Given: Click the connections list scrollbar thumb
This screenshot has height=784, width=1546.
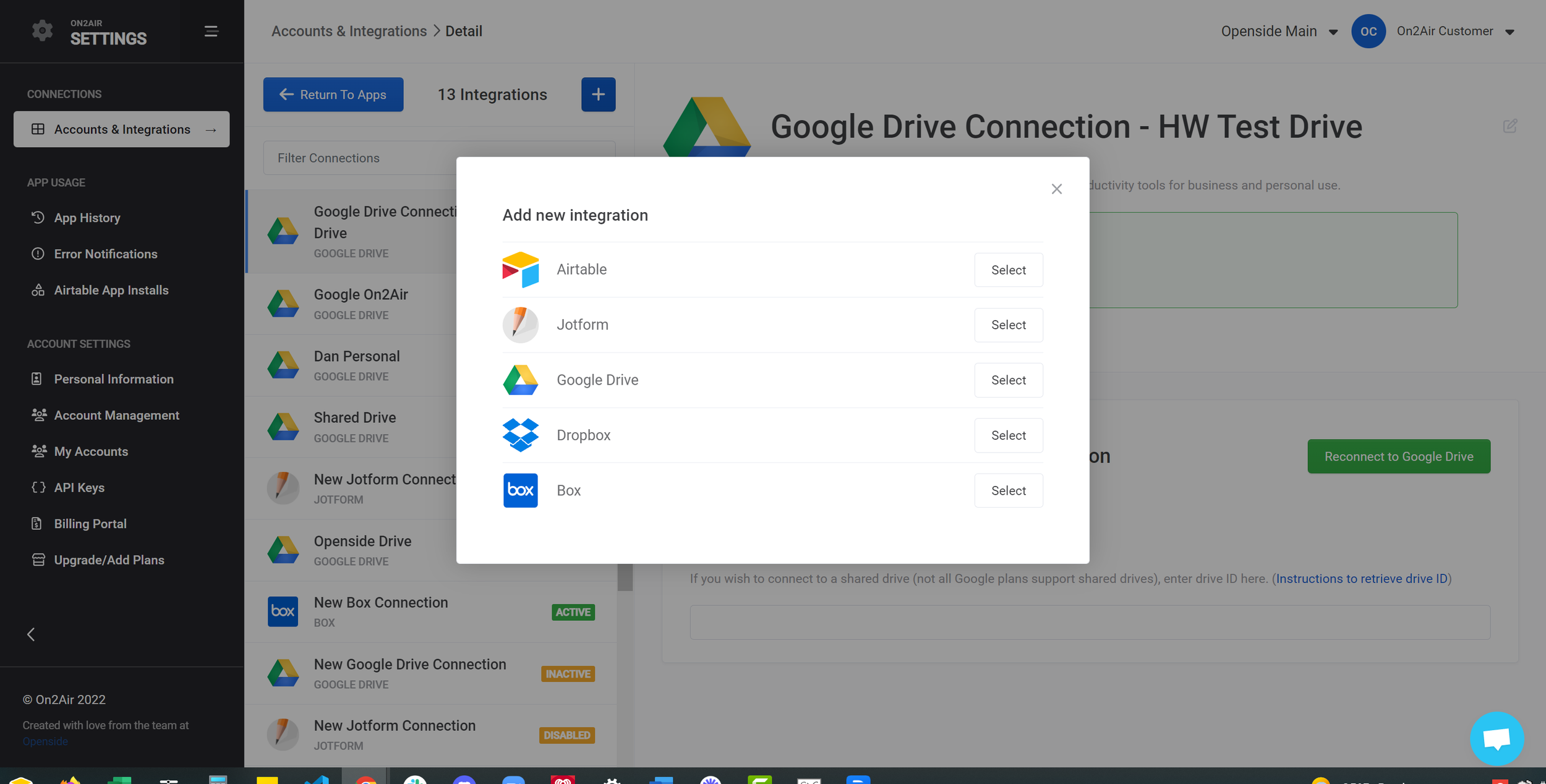Looking at the screenshot, I should tap(625, 577).
